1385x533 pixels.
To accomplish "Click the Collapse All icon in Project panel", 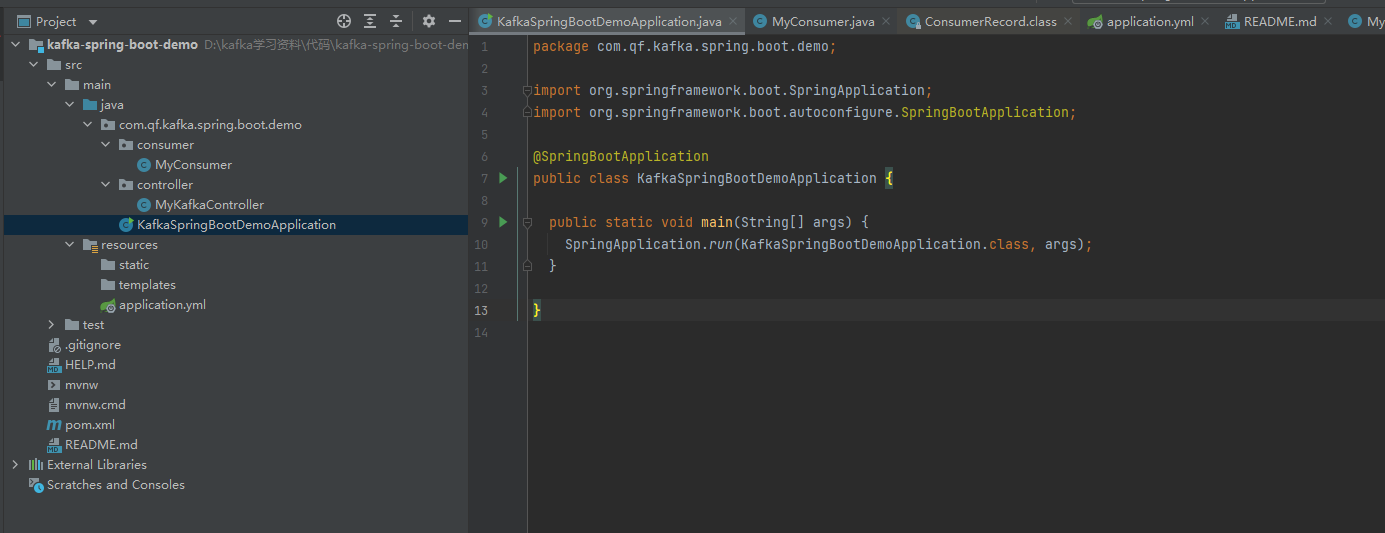I will click(x=396, y=21).
